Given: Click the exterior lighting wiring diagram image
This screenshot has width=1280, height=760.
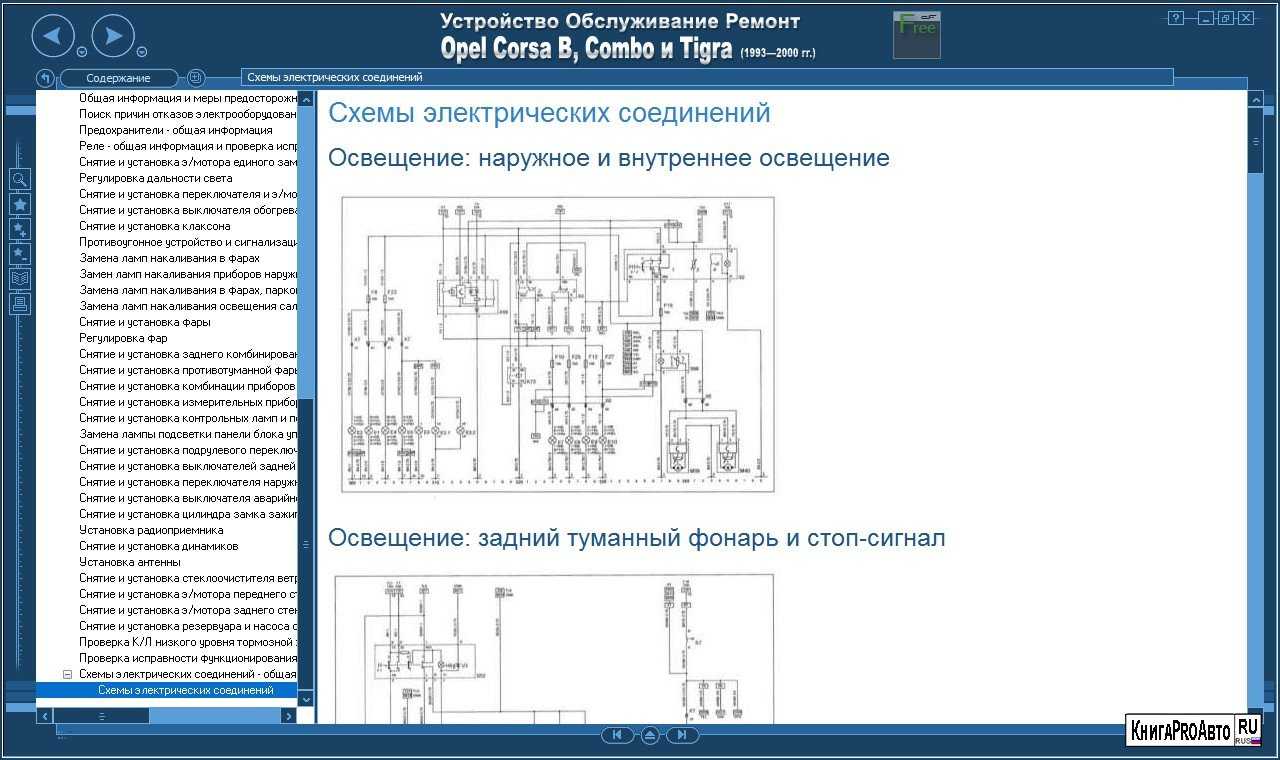Looking at the screenshot, I should (558, 344).
